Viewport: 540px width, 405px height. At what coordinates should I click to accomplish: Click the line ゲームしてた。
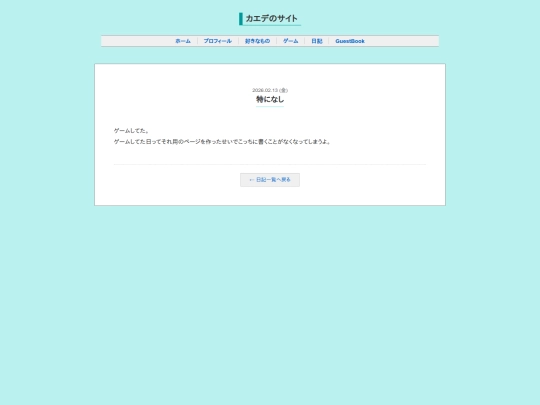[x=131, y=131]
